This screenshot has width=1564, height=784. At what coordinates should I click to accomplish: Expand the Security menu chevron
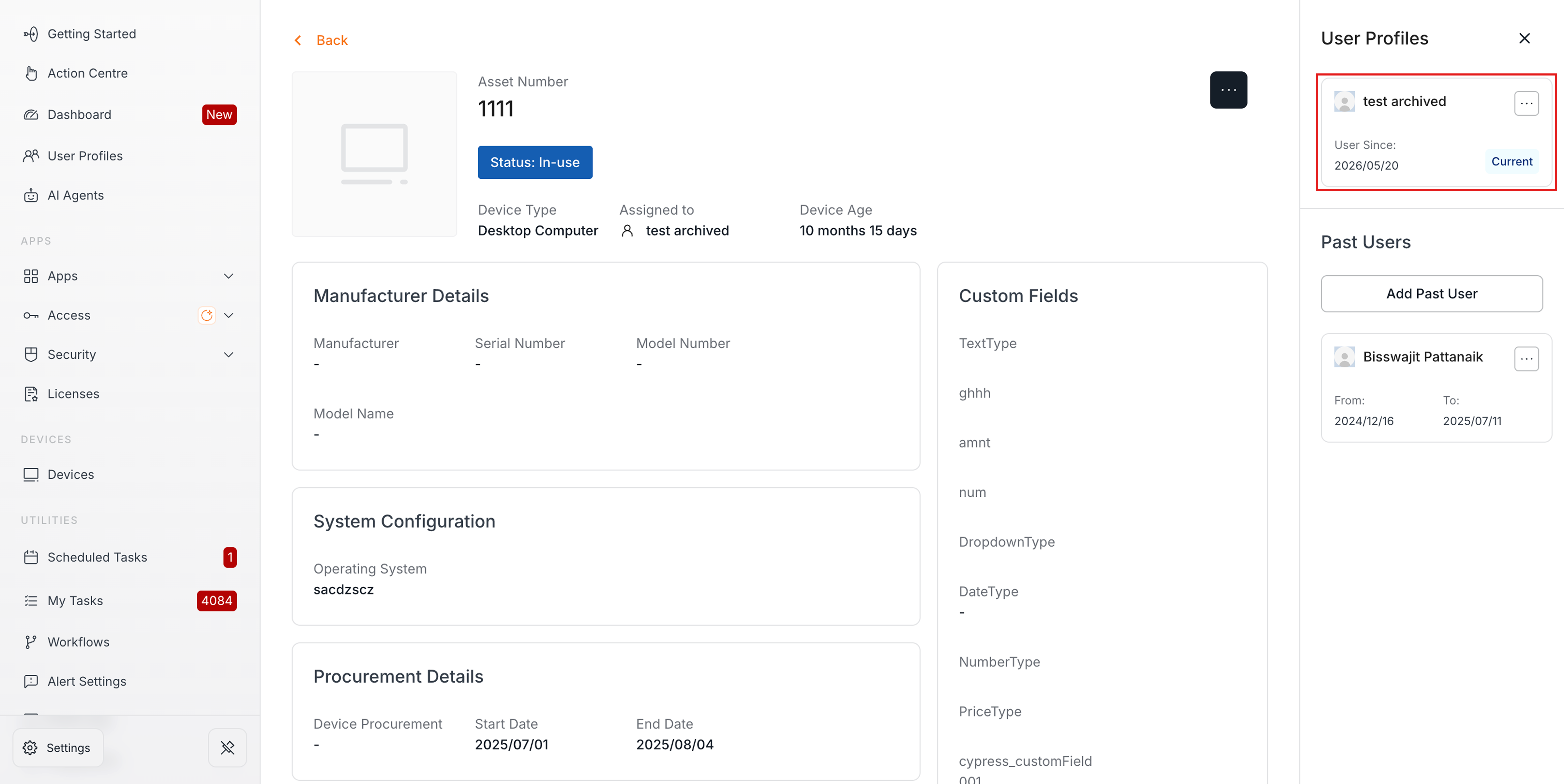(229, 355)
